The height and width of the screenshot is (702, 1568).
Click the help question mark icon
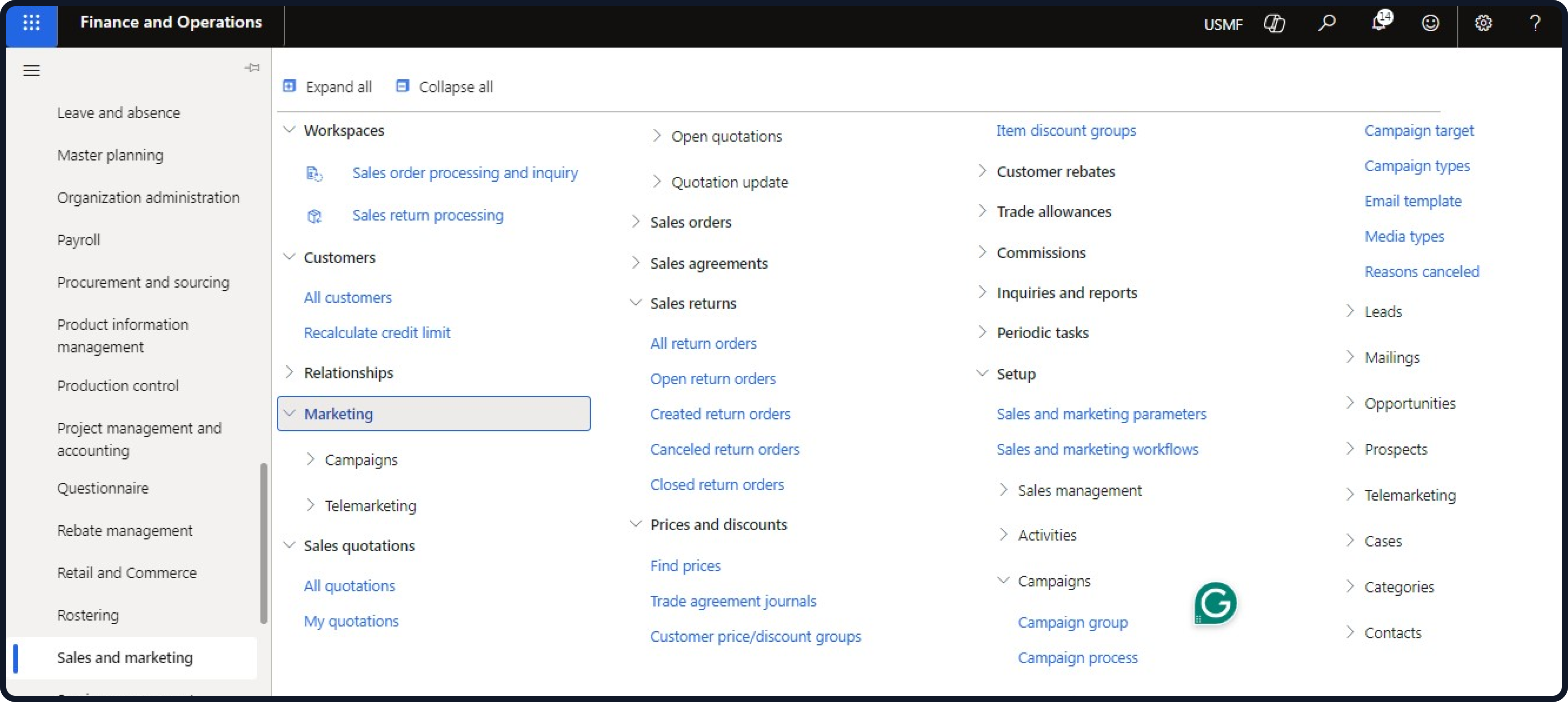pos(1534,23)
